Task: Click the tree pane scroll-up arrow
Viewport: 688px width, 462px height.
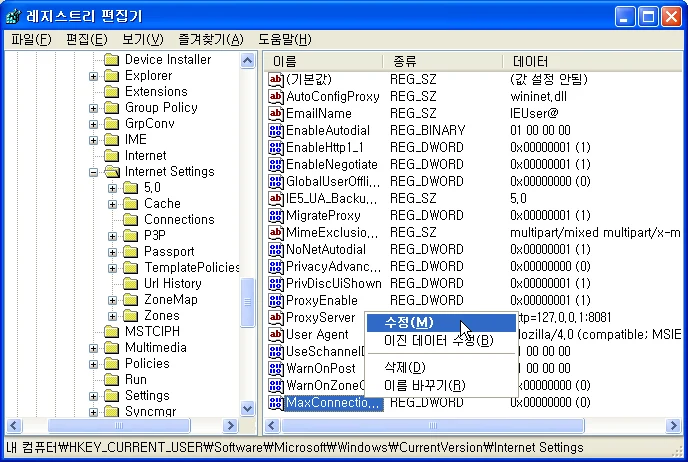Action: coord(247,60)
